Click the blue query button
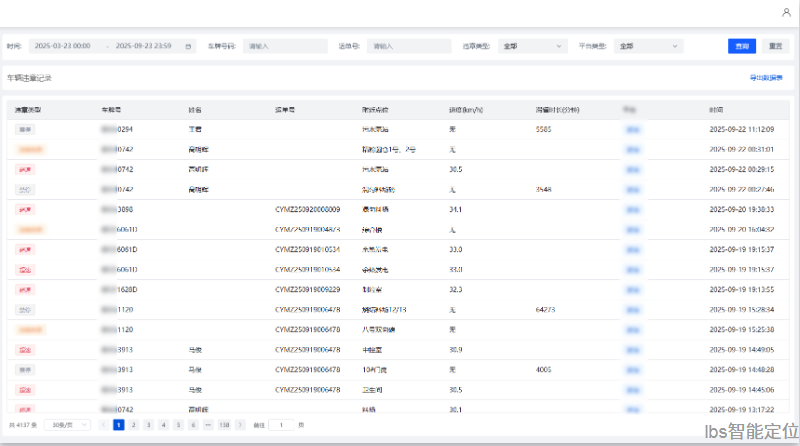Viewport: 800px width, 446px height. (742, 46)
